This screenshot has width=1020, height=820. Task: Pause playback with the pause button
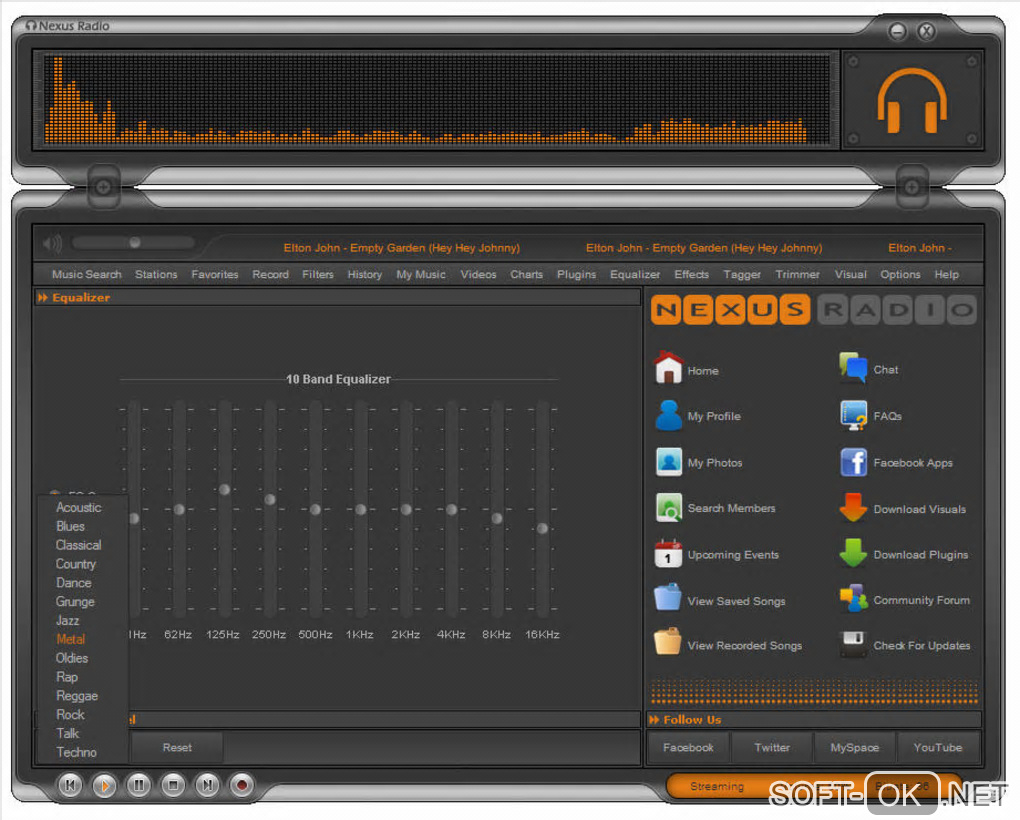pyautogui.click(x=139, y=785)
